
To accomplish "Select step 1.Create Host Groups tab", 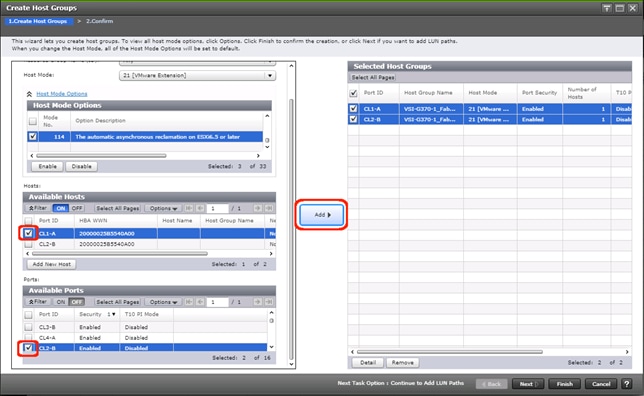I will coord(38,21).
